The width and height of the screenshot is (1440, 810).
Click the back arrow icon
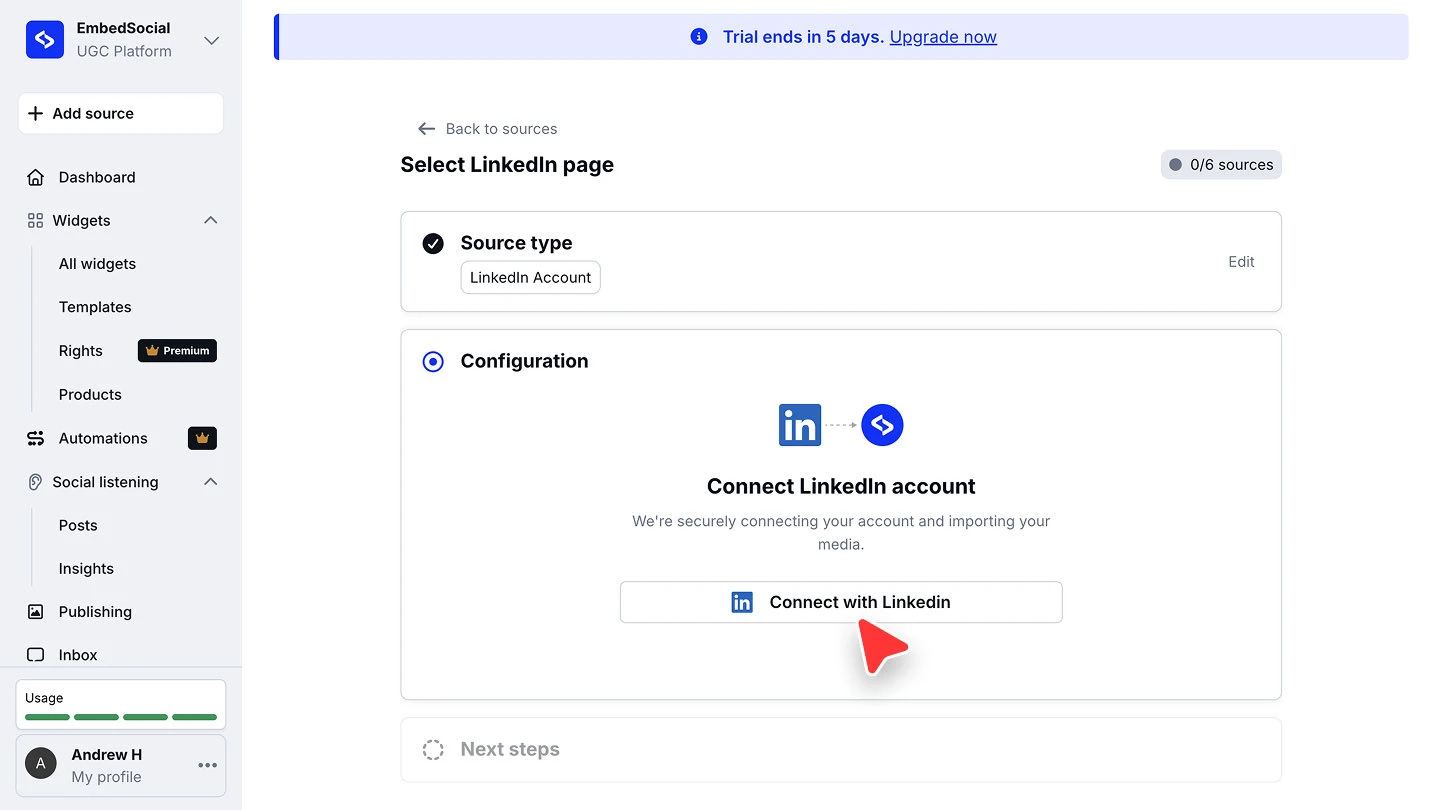pos(426,129)
